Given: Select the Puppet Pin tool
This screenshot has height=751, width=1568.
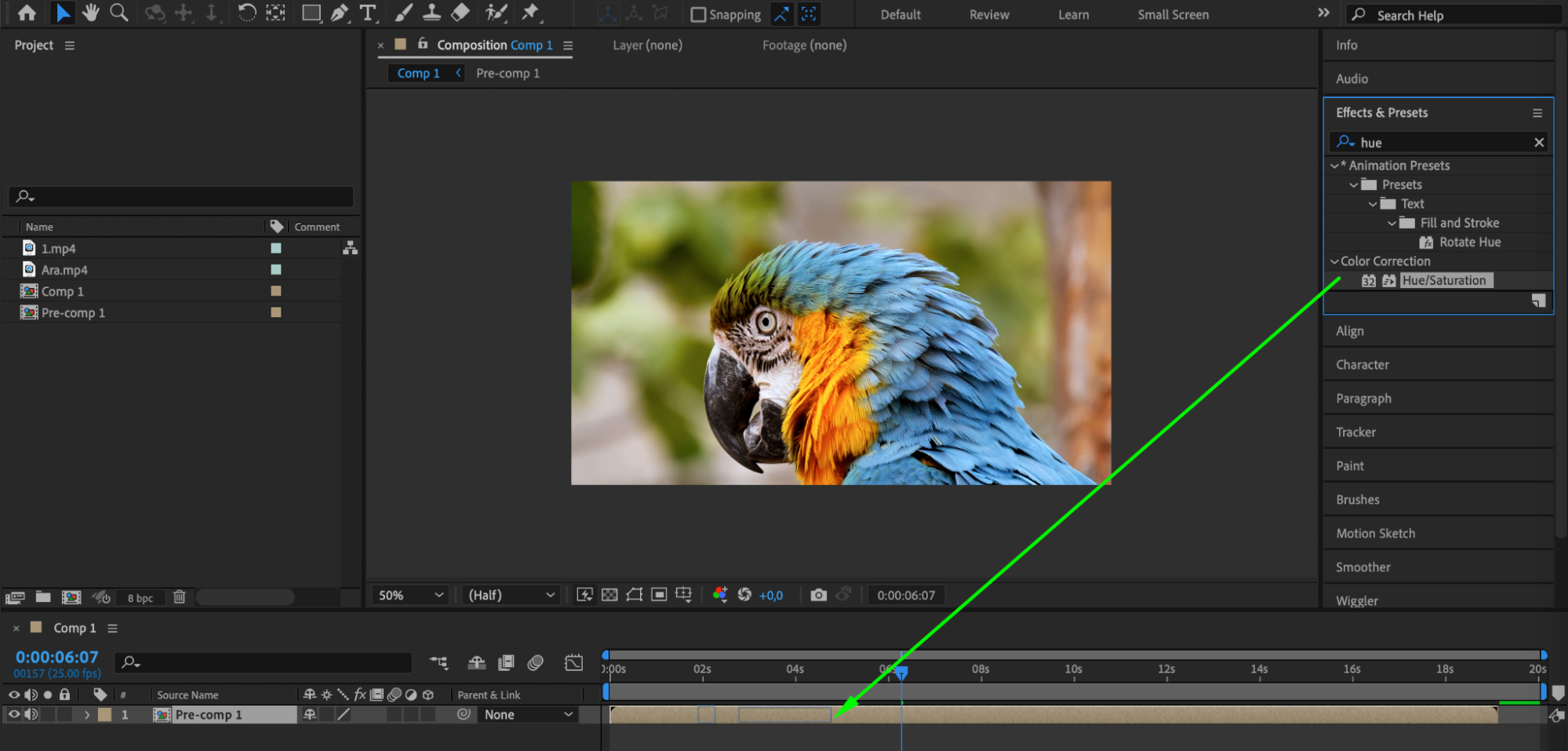Looking at the screenshot, I should (x=530, y=13).
